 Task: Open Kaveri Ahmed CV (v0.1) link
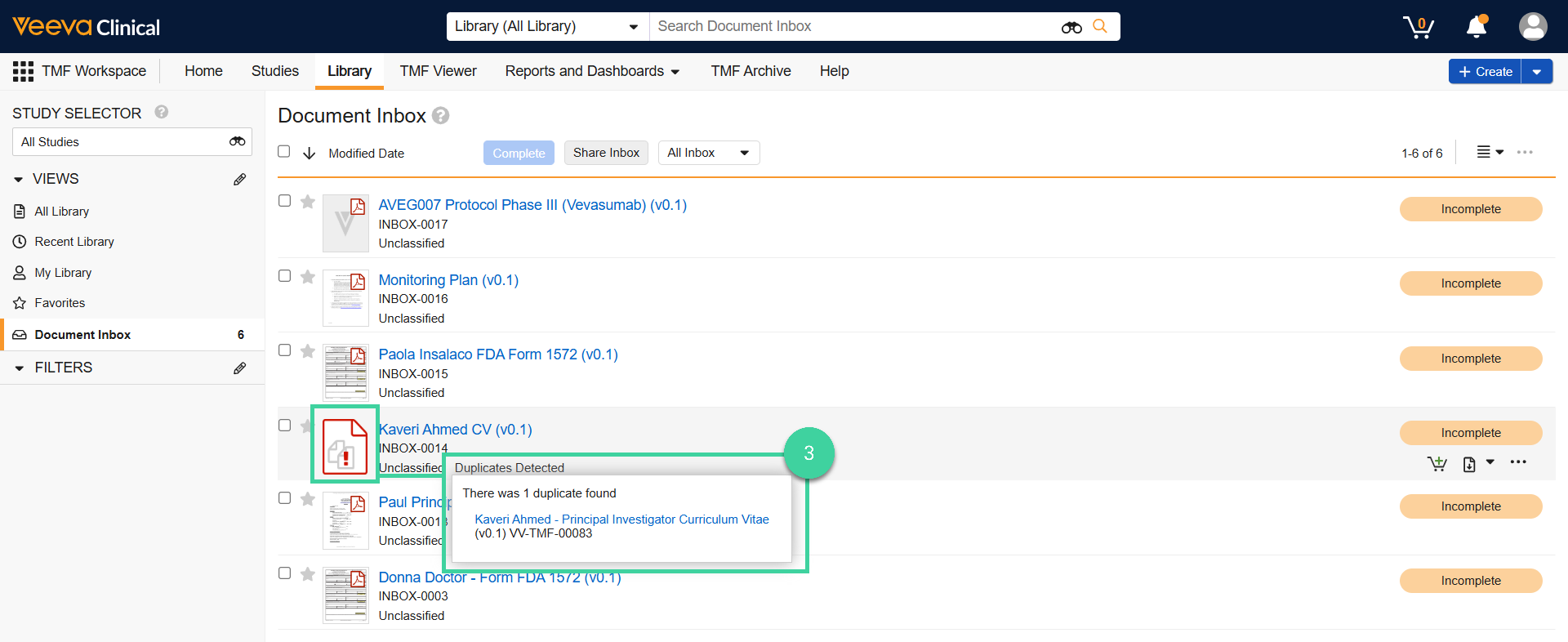pyautogui.click(x=457, y=430)
